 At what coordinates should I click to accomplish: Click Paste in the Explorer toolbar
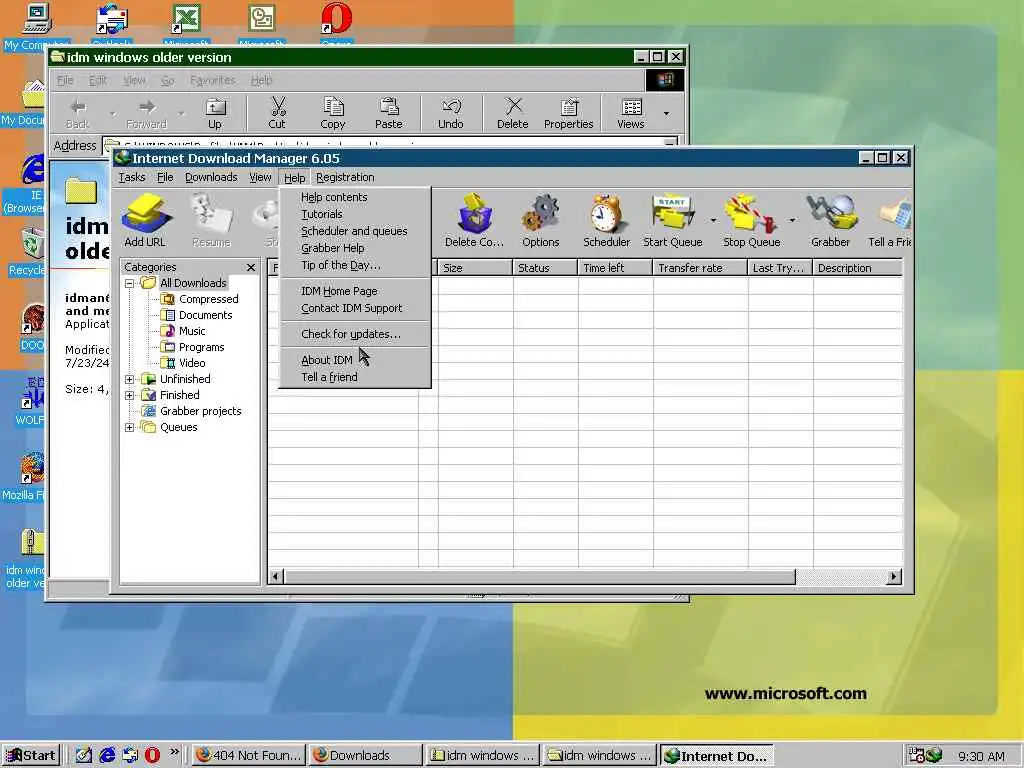(389, 113)
